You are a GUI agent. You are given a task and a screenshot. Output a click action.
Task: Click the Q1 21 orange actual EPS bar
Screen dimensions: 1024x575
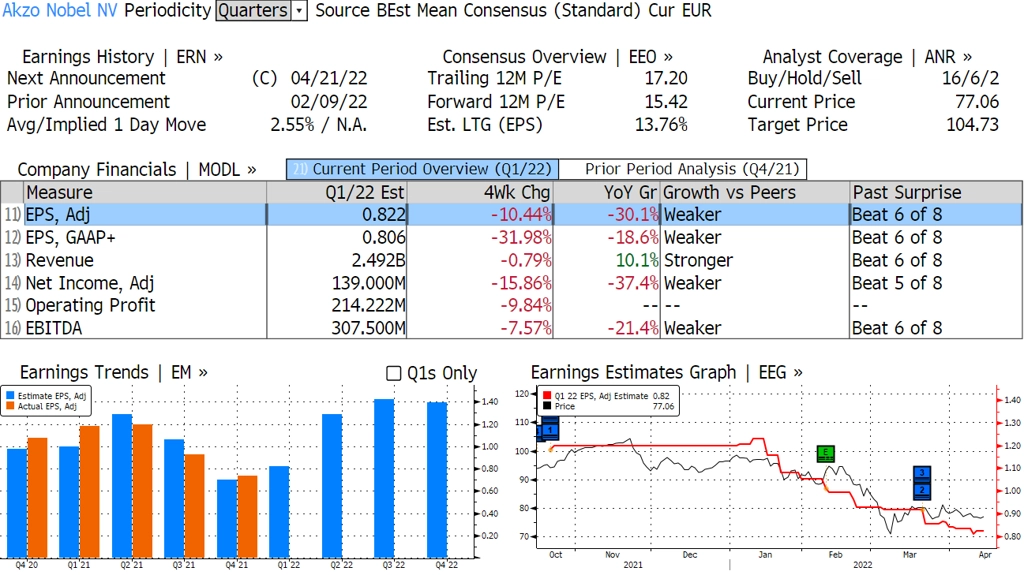click(x=89, y=491)
